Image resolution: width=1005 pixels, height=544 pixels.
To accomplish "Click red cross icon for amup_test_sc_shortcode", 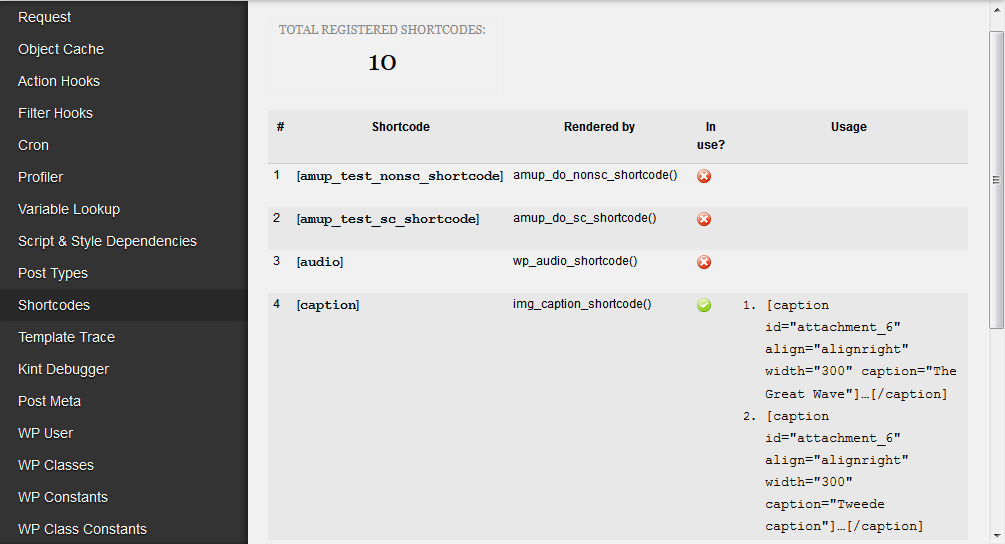I will [x=704, y=219].
